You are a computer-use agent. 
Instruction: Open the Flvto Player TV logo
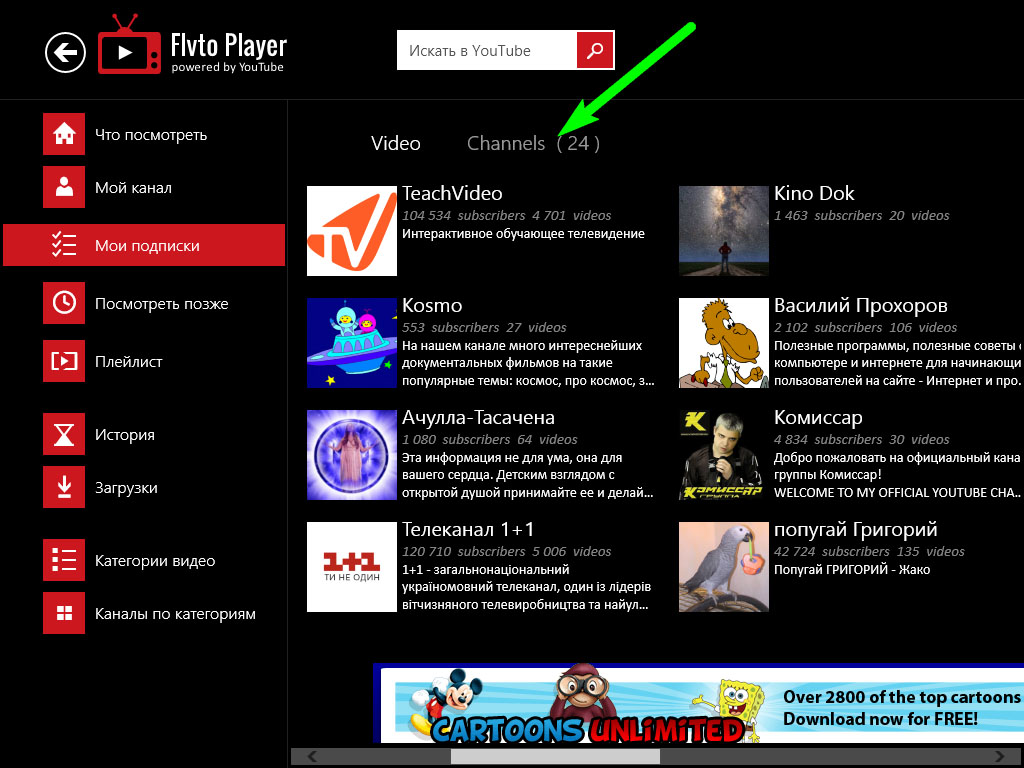click(x=129, y=44)
